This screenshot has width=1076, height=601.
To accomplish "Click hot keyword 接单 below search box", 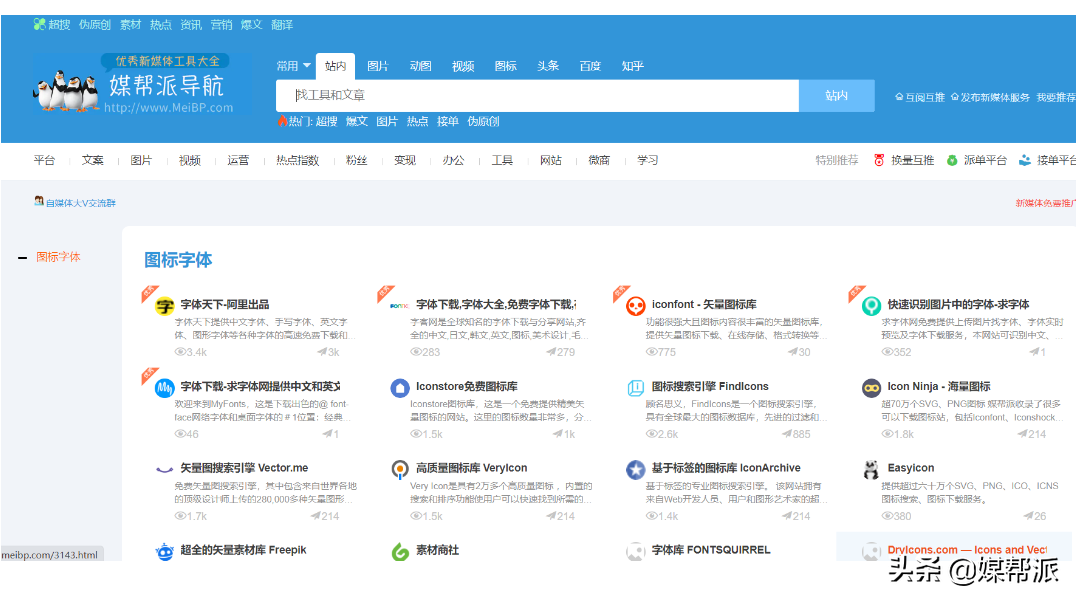I will point(447,121).
